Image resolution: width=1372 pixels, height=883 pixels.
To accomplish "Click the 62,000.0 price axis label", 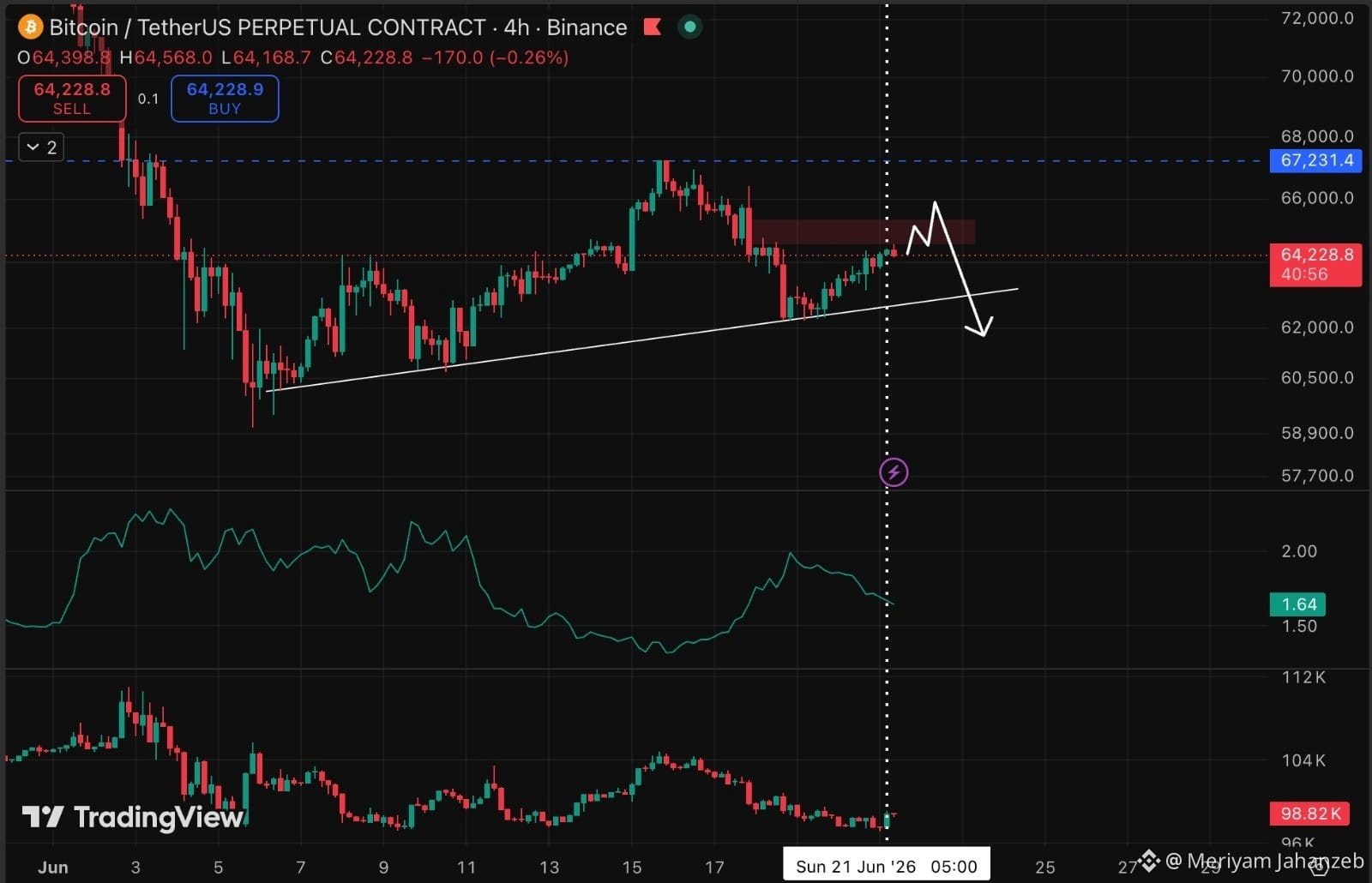I will click(1317, 327).
